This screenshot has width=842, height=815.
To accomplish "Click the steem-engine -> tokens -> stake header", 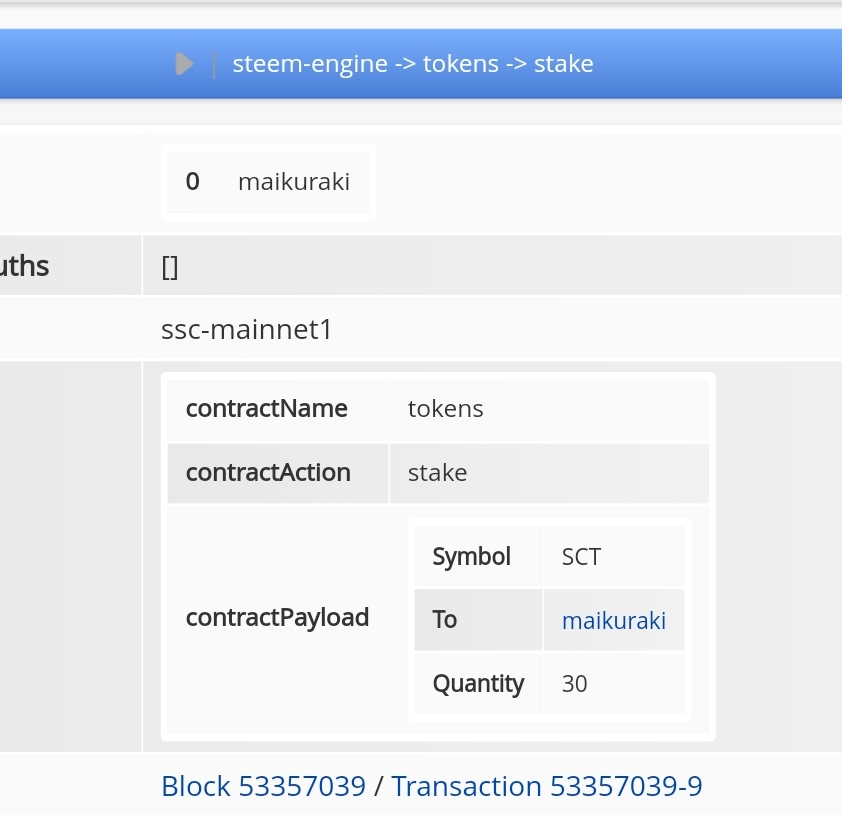I will (412, 64).
